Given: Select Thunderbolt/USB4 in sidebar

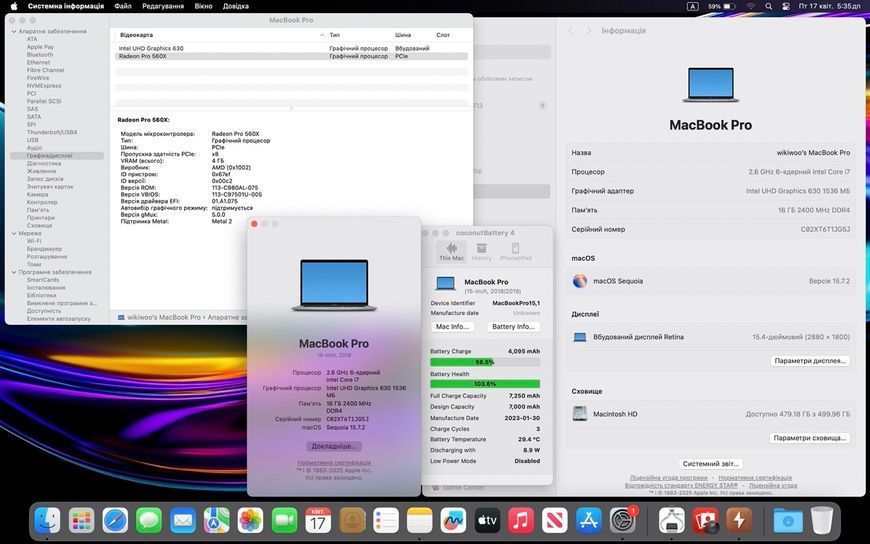Looking at the screenshot, I should (x=52, y=133).
